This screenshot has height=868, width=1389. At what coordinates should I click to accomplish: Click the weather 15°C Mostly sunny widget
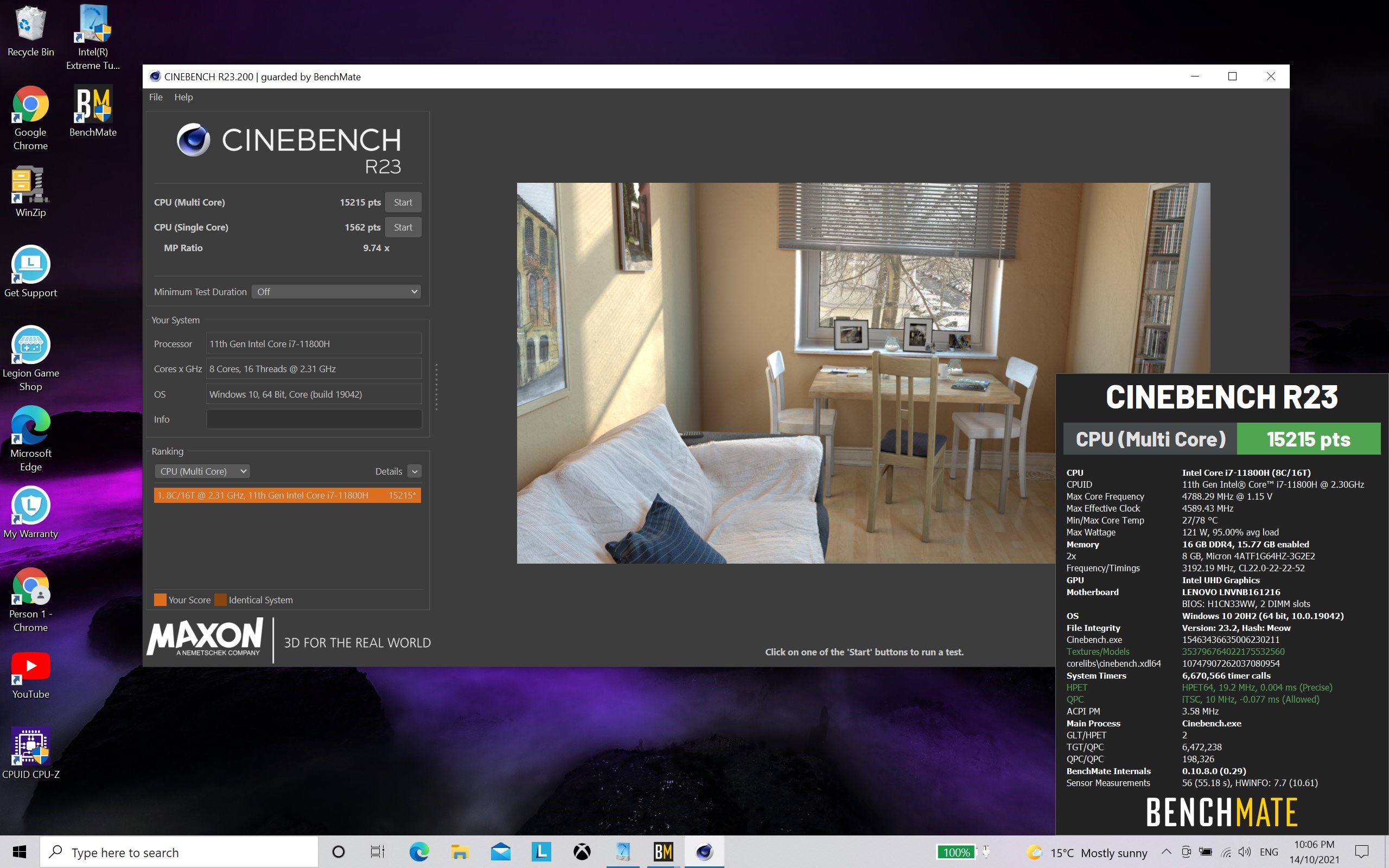(x=1087, y=852)
